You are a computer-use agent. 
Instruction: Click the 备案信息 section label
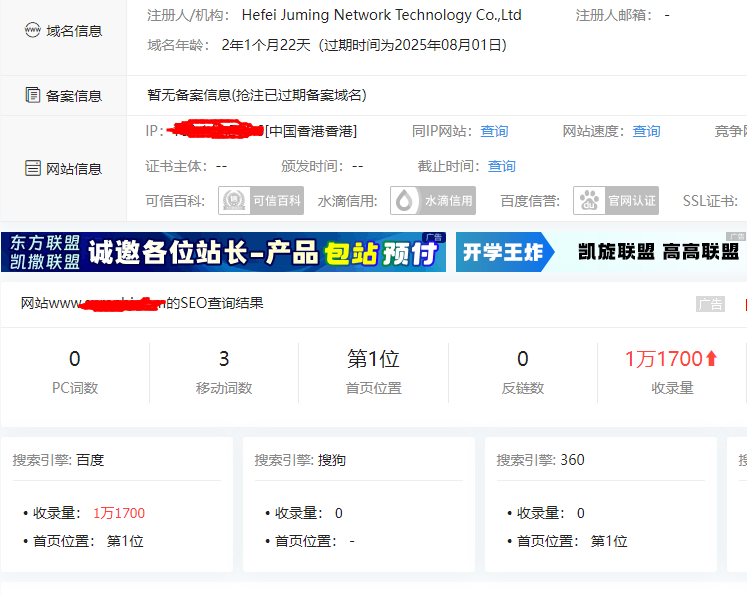[74, 96]
